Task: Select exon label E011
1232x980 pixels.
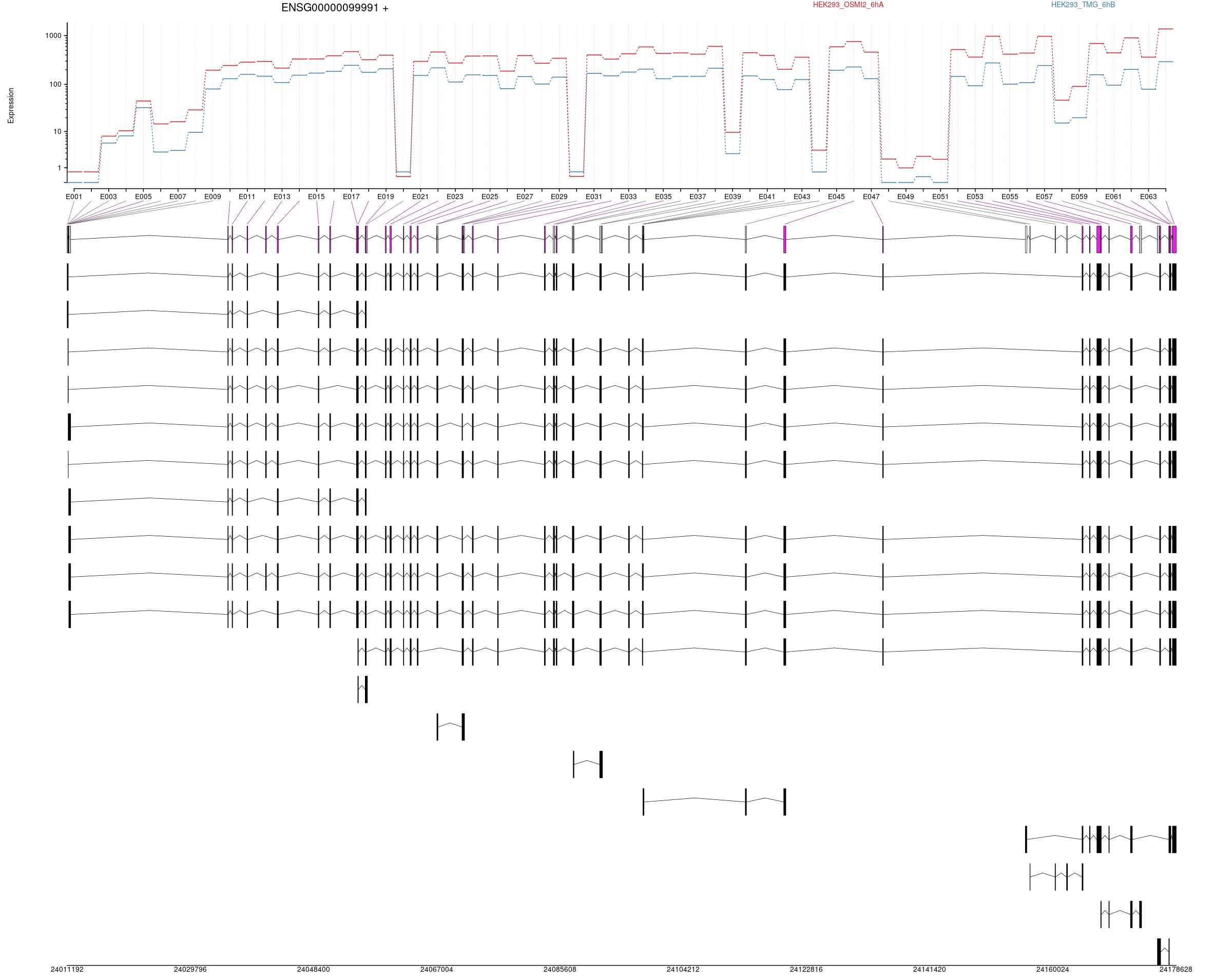Action: 247,197
